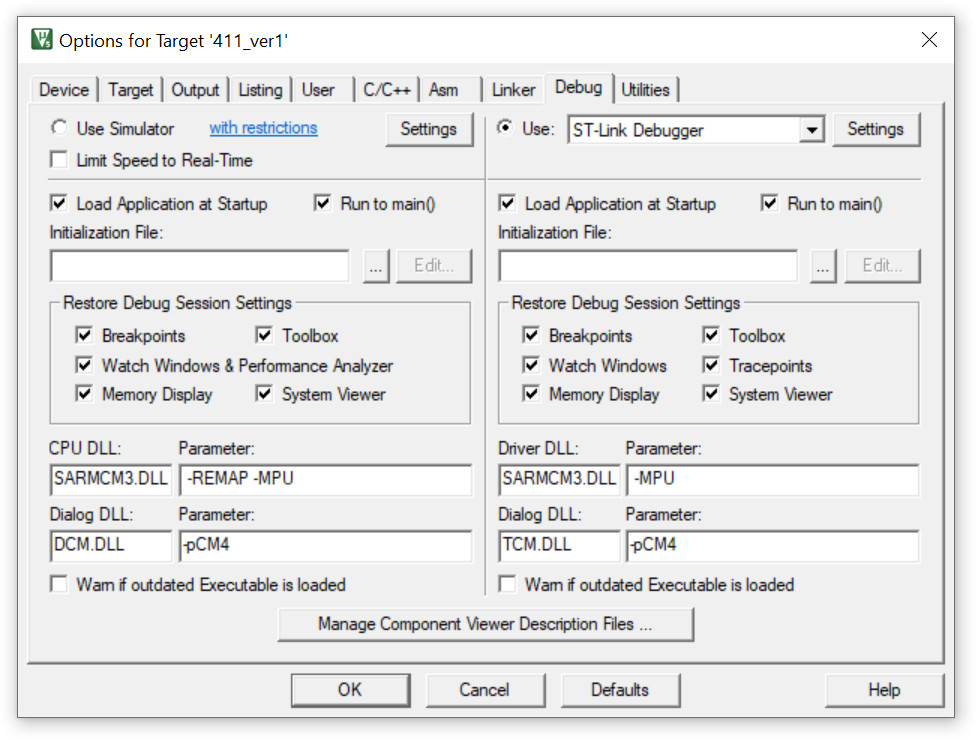Toggle debugger Toolbox checkbox
This screenshot has height=740, width=976.
tap(711, 335)
